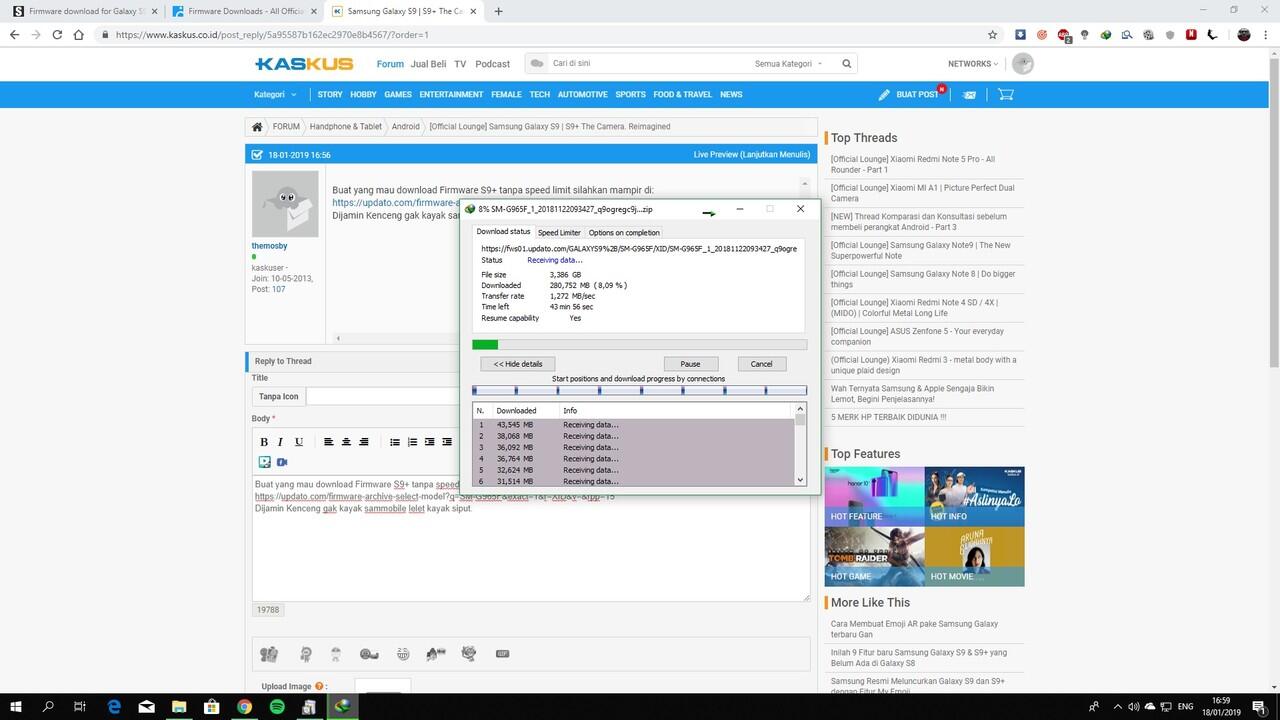This screenshot has width=1280, height=720.
Task: Open the Podcast section
Action: pos(492,64)
